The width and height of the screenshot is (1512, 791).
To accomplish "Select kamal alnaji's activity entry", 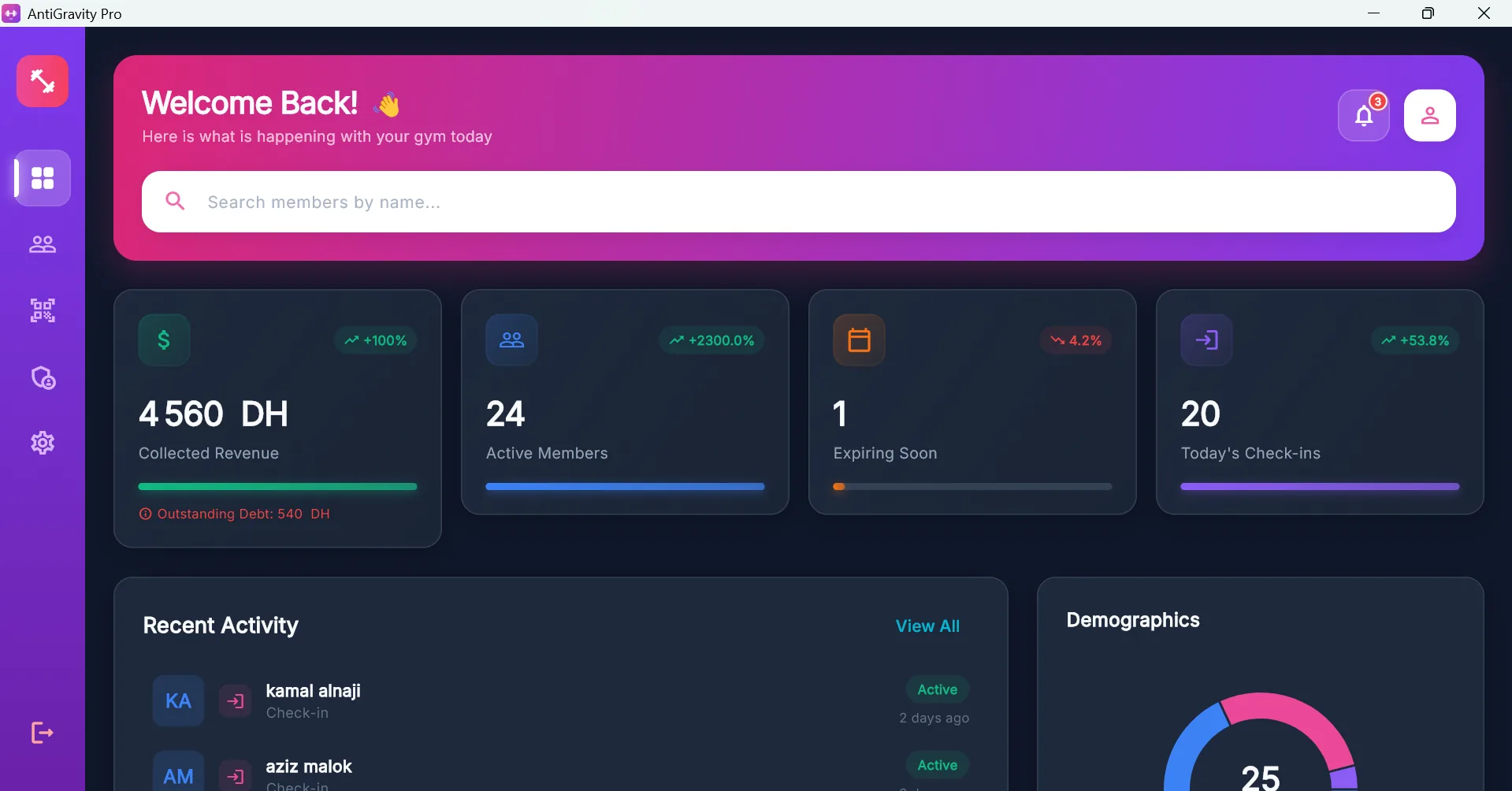I will [x=314, y=700].
